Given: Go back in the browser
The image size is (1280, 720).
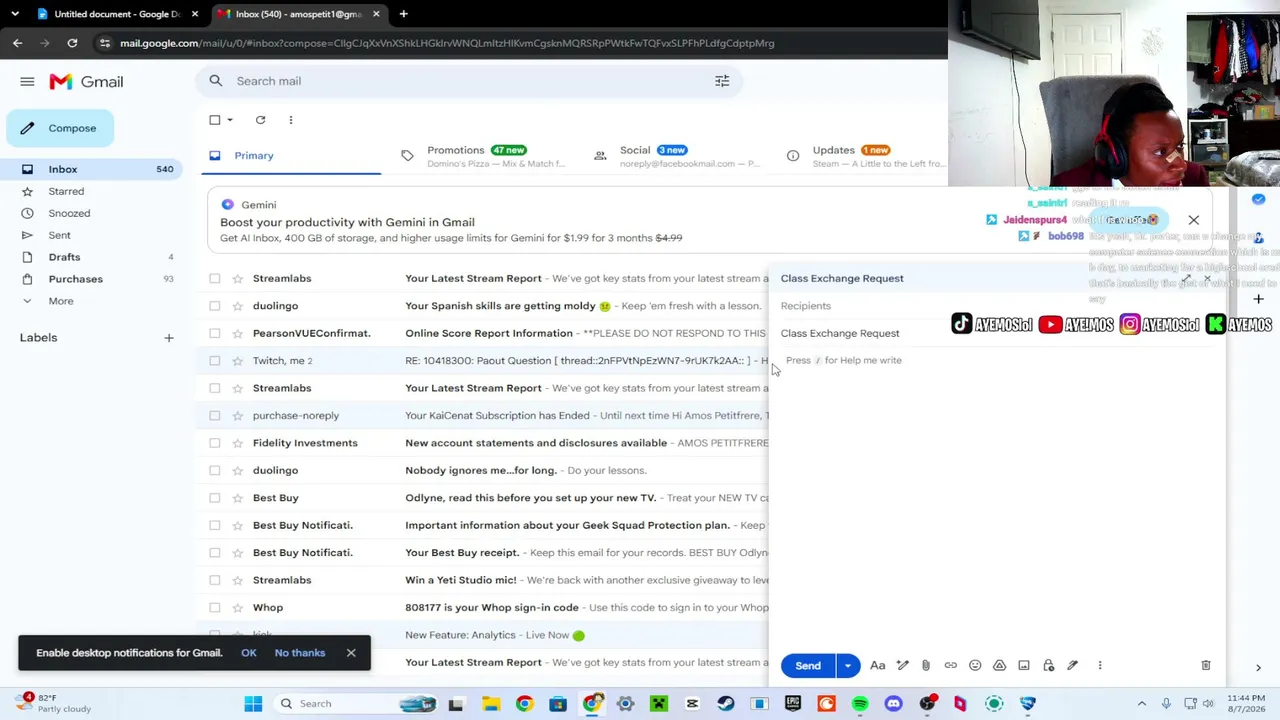Looking at the screenshot, I should coord(17,43).
